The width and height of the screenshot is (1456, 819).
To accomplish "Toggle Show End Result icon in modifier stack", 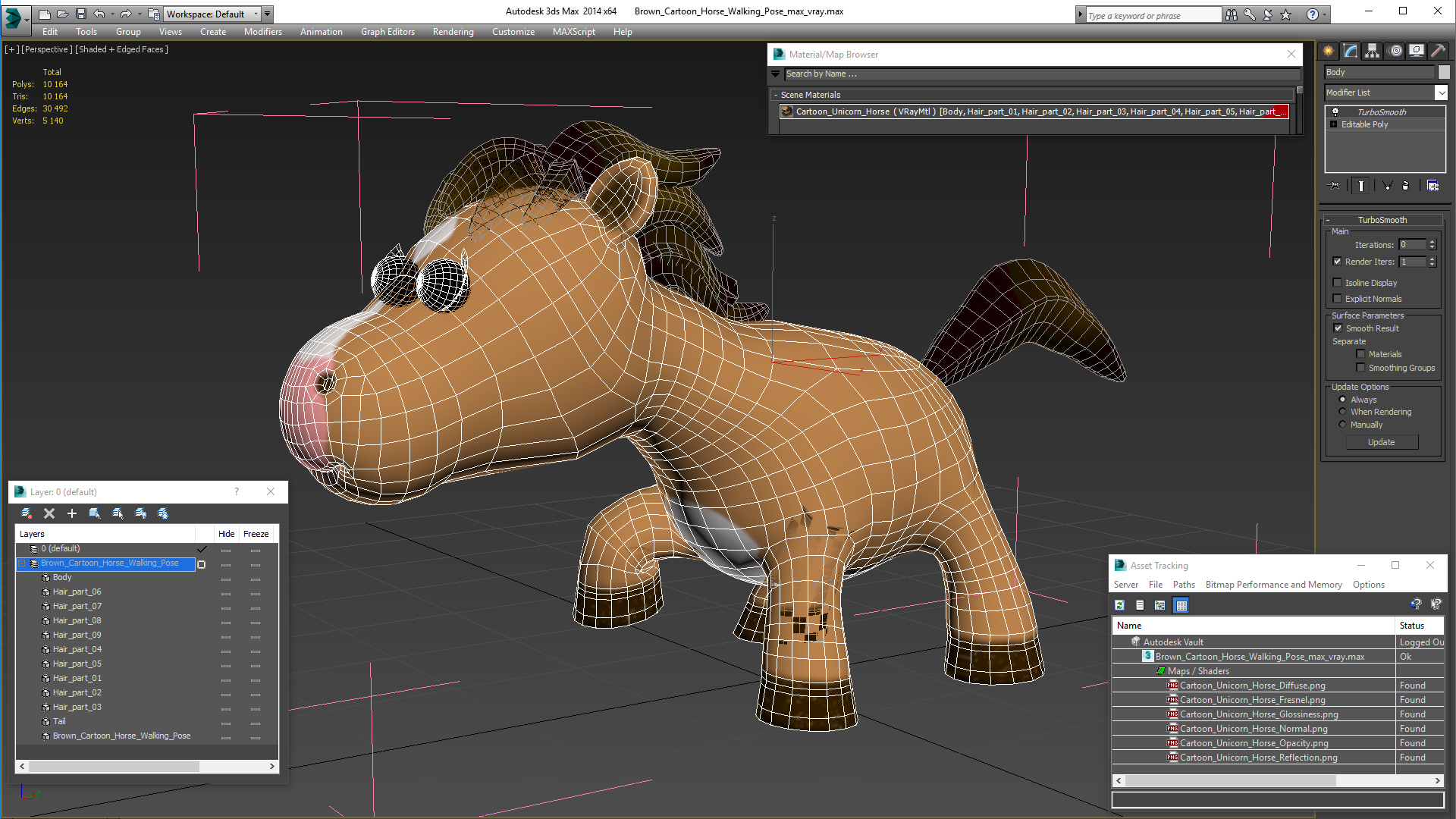I will (x=1361, y=186).
